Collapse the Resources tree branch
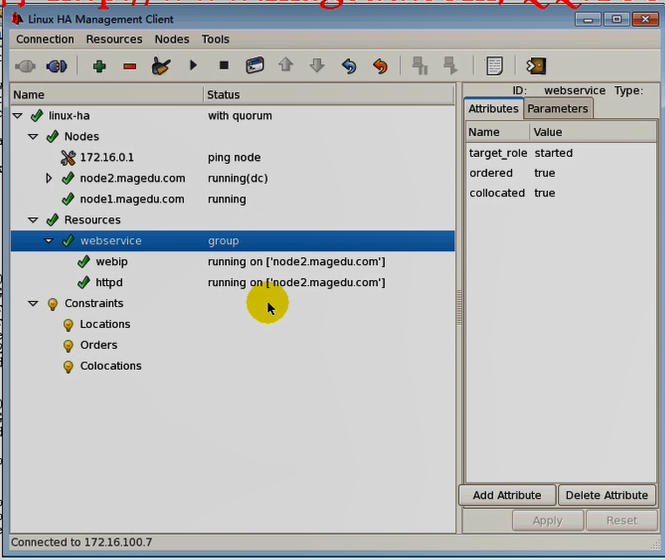 click(x=33, y=220)
